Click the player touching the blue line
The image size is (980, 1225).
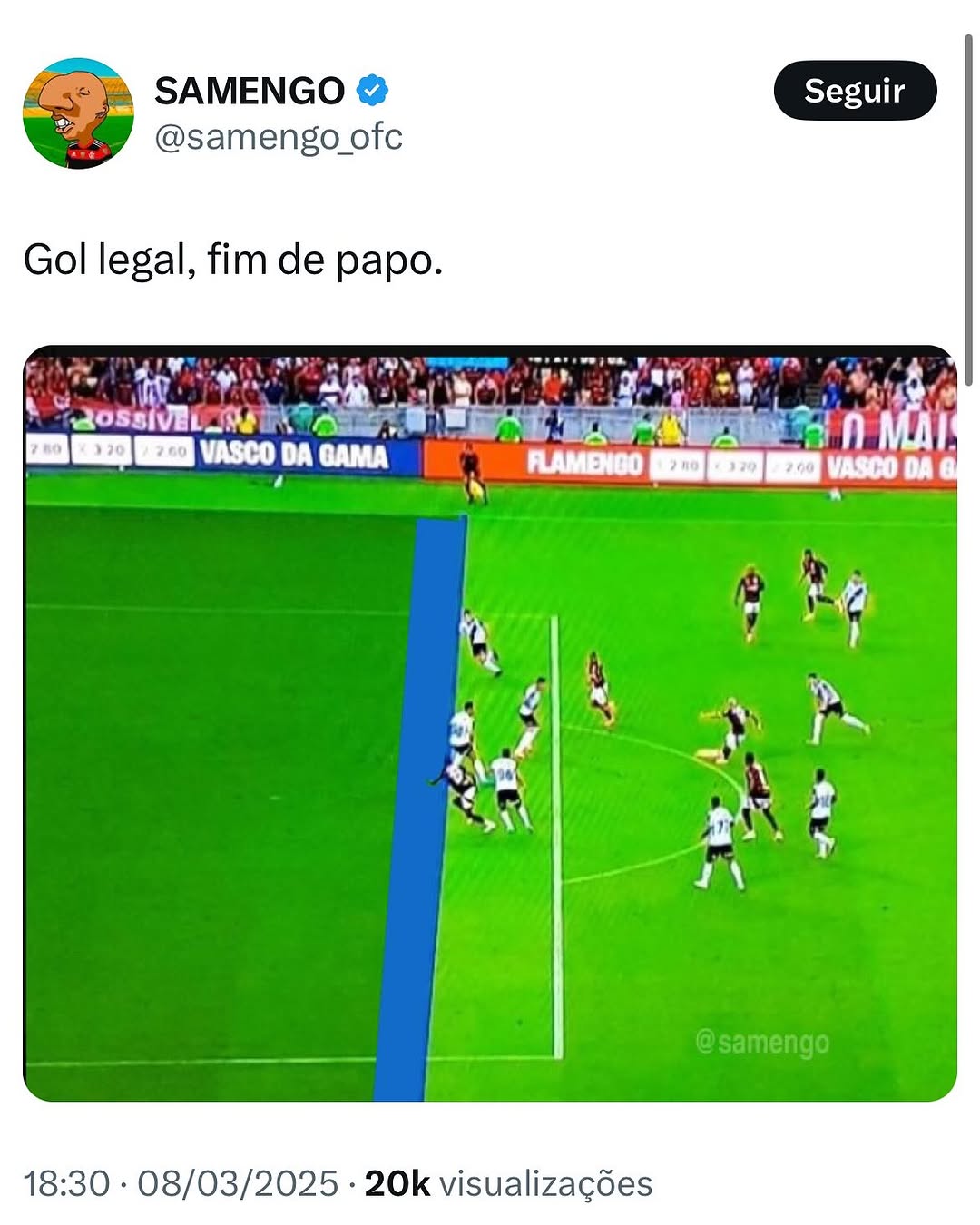461,794
